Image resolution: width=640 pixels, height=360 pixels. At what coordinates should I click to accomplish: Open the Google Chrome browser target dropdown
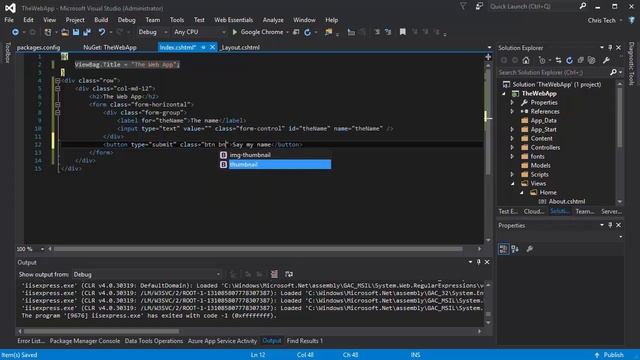(x=287, y=32)
